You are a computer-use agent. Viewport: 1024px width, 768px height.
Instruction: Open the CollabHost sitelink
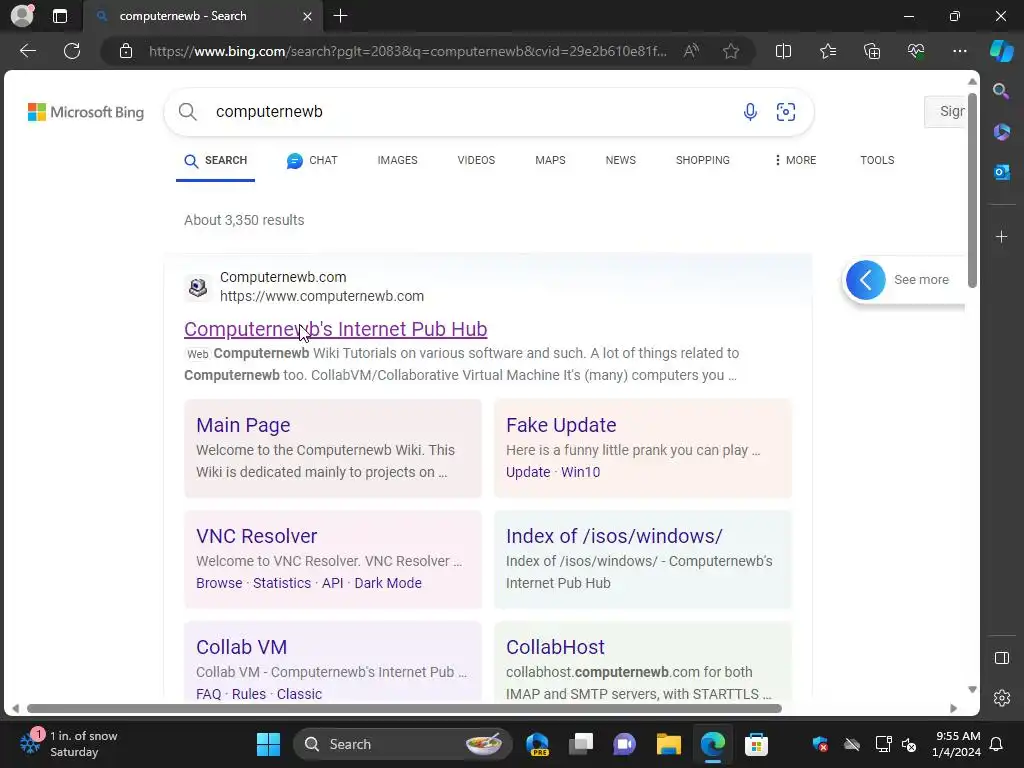(x=555, y=647)
